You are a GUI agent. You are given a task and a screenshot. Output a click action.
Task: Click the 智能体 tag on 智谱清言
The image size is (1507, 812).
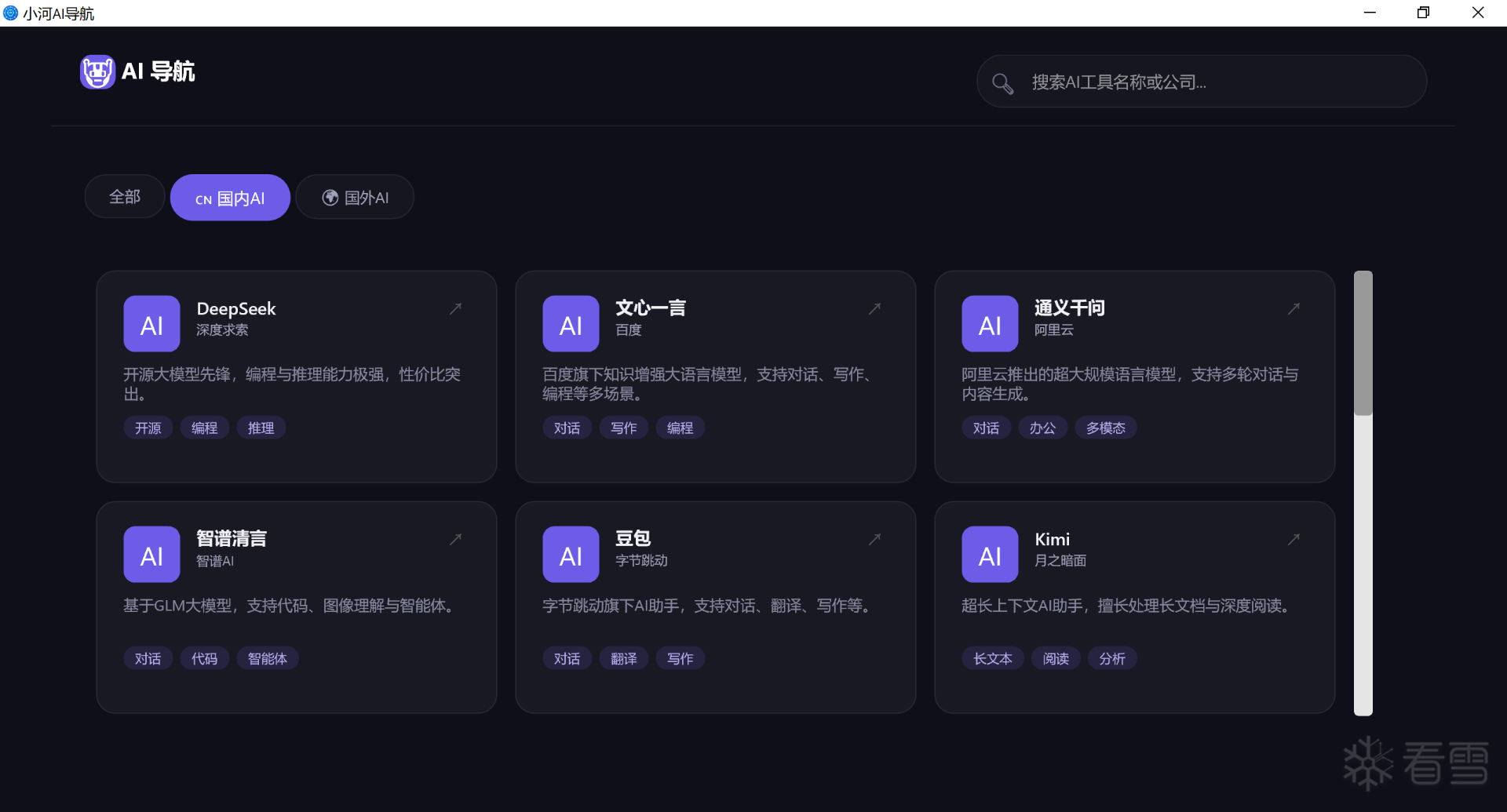268,658
